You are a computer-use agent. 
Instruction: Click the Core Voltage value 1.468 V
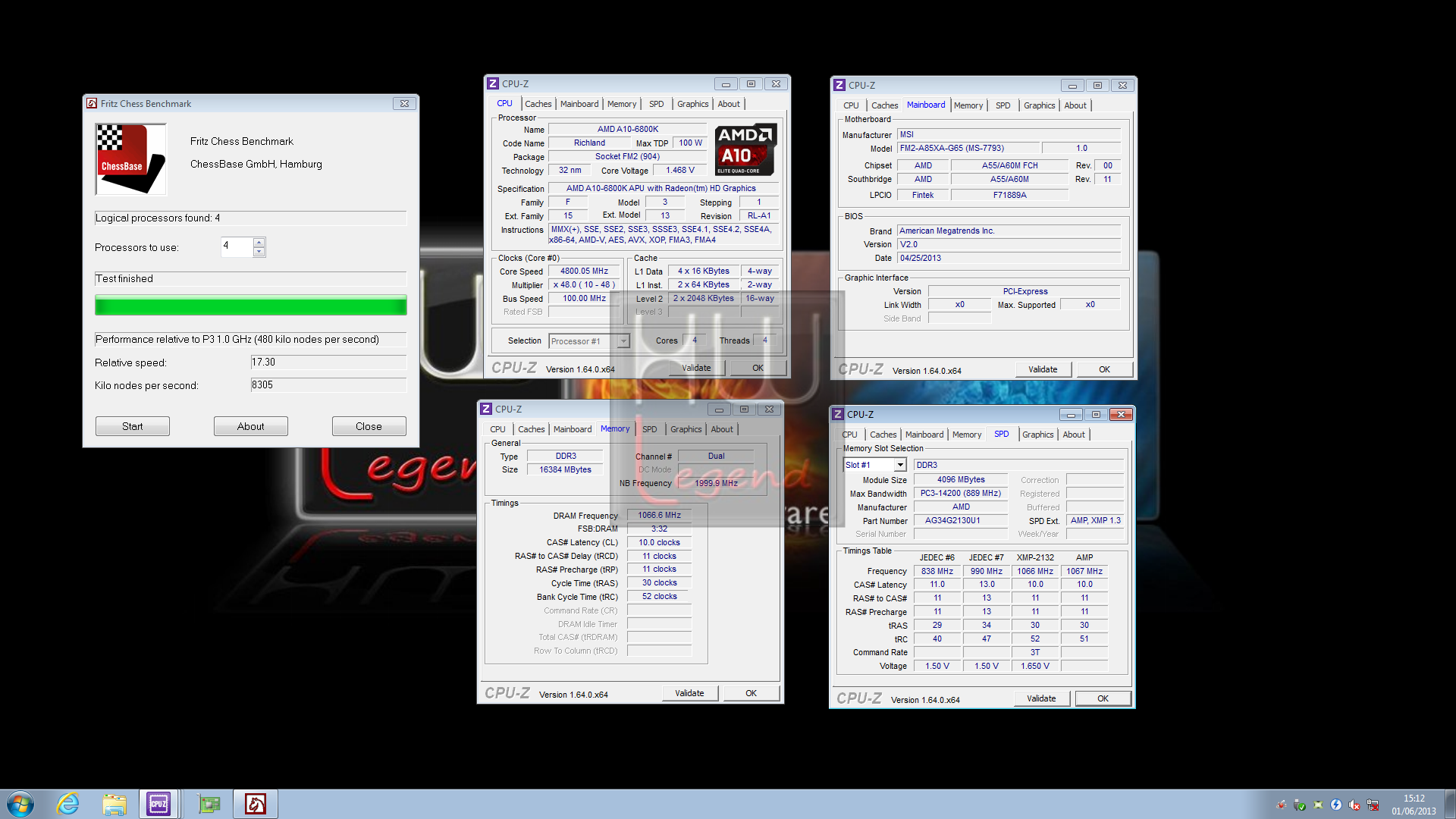pyautogui.click(x=679, y=171)
